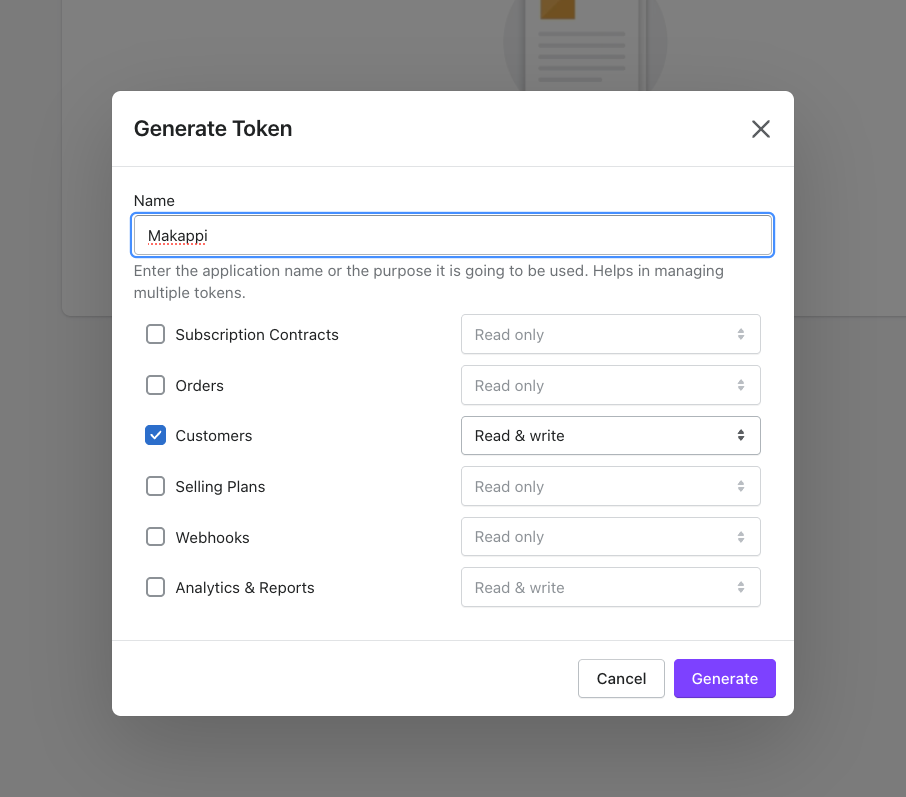
Task: Click the purple Generate button
Action: pos(725,679)
